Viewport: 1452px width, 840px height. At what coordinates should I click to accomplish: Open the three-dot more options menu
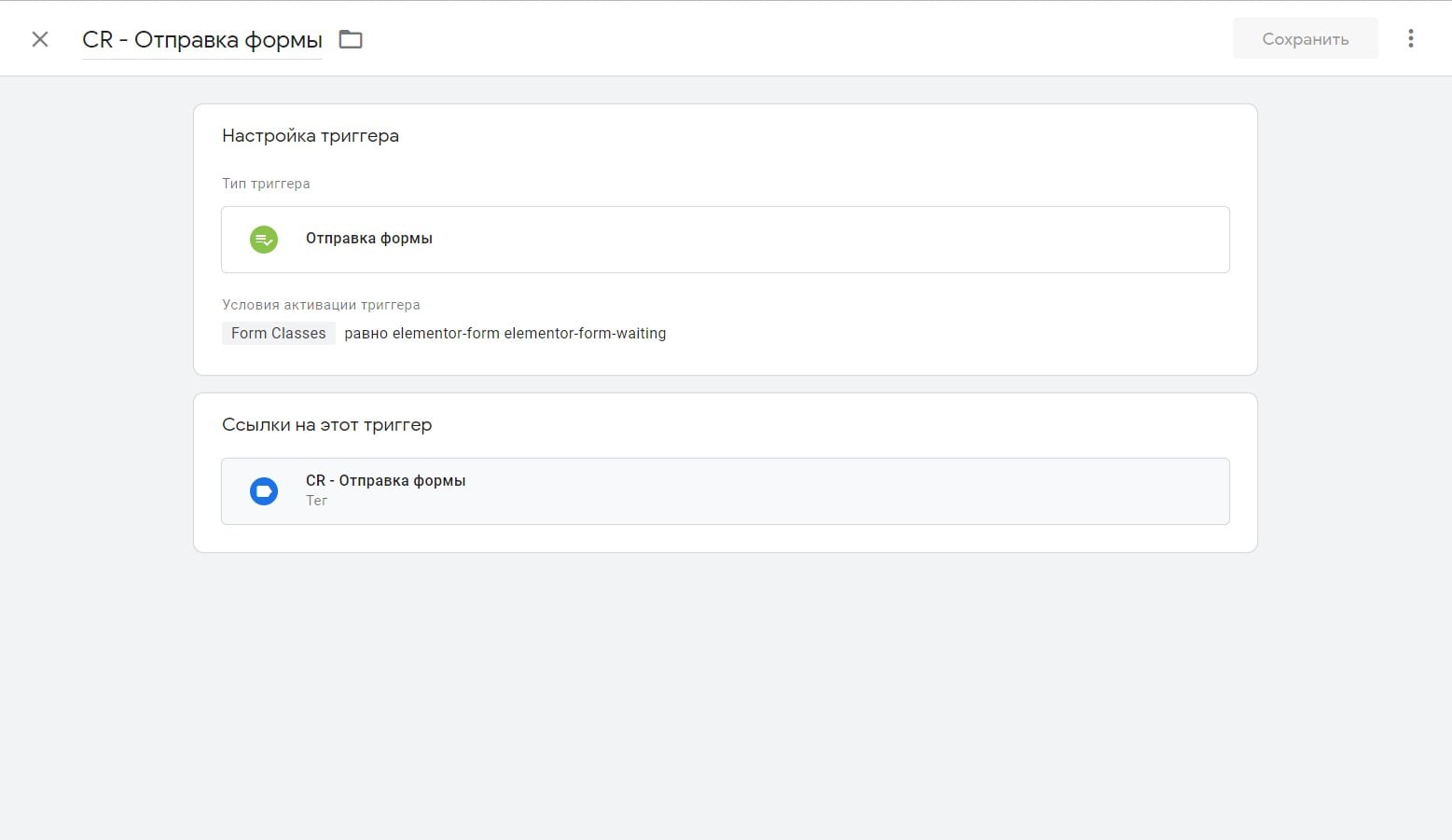(1410, 38)
